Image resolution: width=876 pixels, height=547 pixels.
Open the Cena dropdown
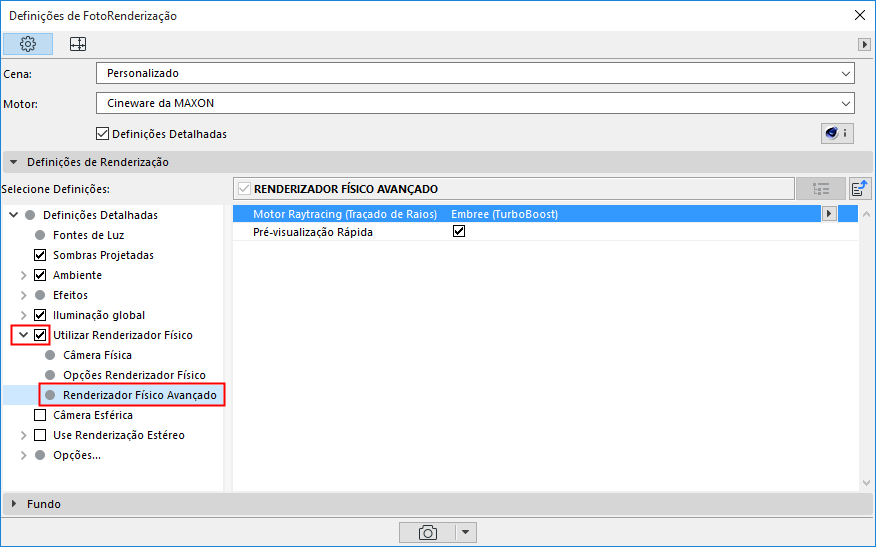[475, 73]
